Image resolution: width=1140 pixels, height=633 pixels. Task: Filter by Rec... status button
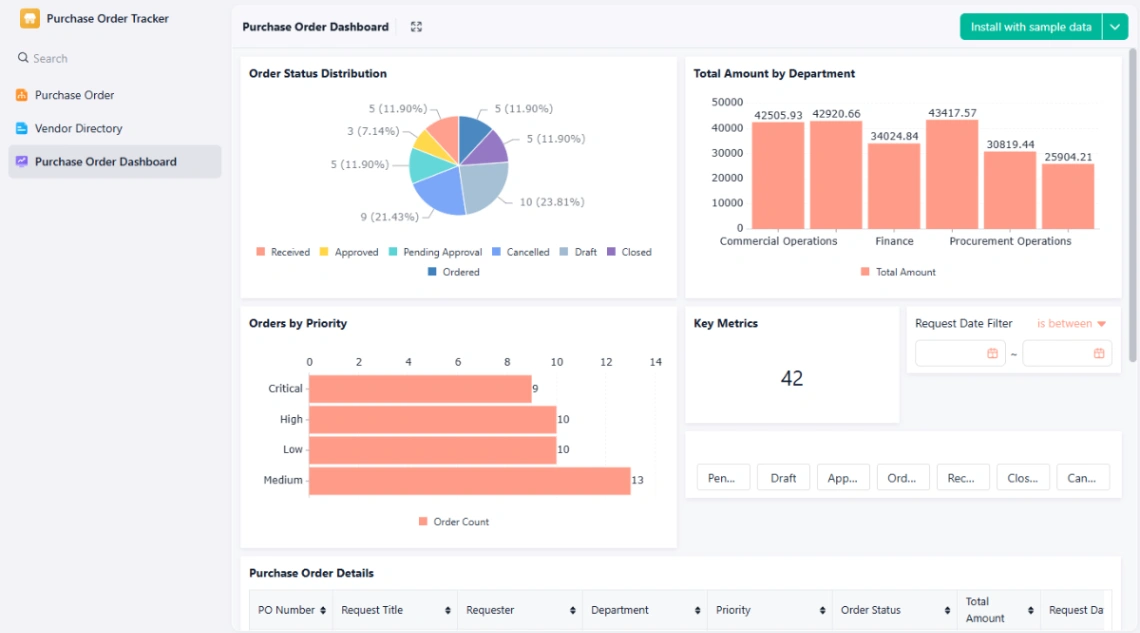(963, 477)
